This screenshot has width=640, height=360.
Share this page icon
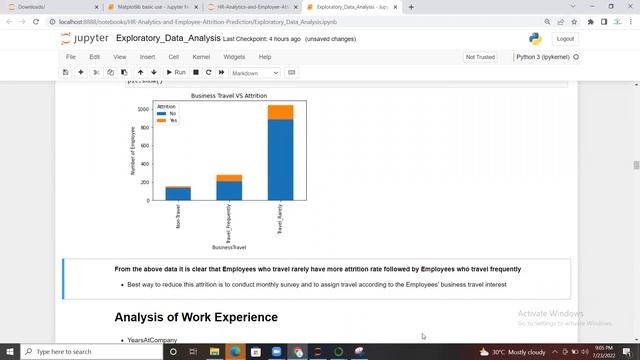pyautogui.click(x=560, y=22)
